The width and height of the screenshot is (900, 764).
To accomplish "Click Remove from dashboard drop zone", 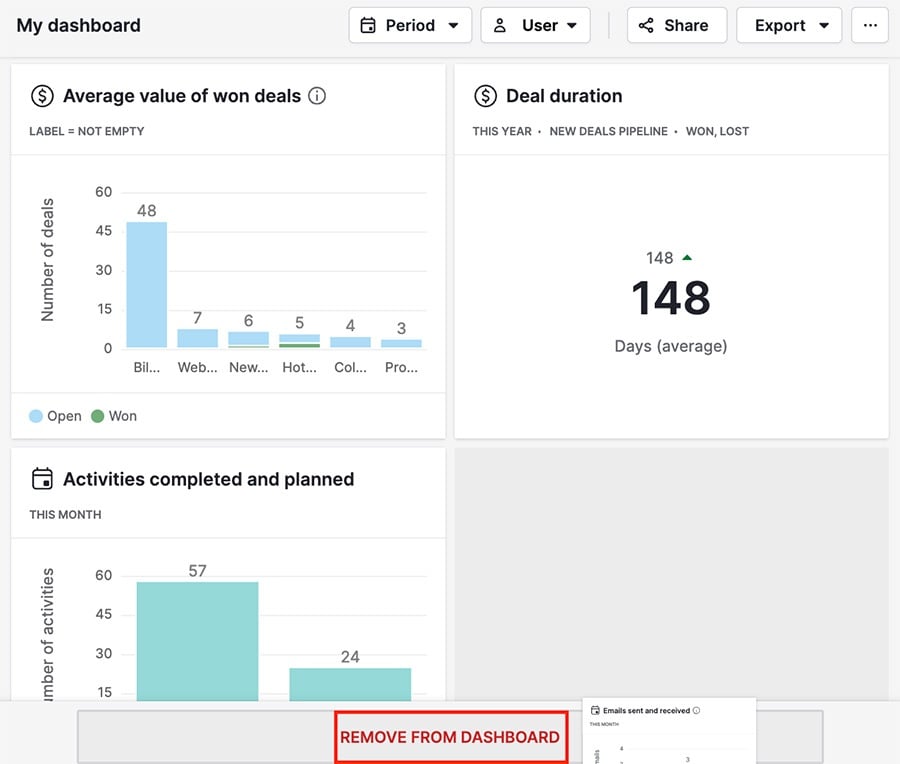I will click(450, 737).
